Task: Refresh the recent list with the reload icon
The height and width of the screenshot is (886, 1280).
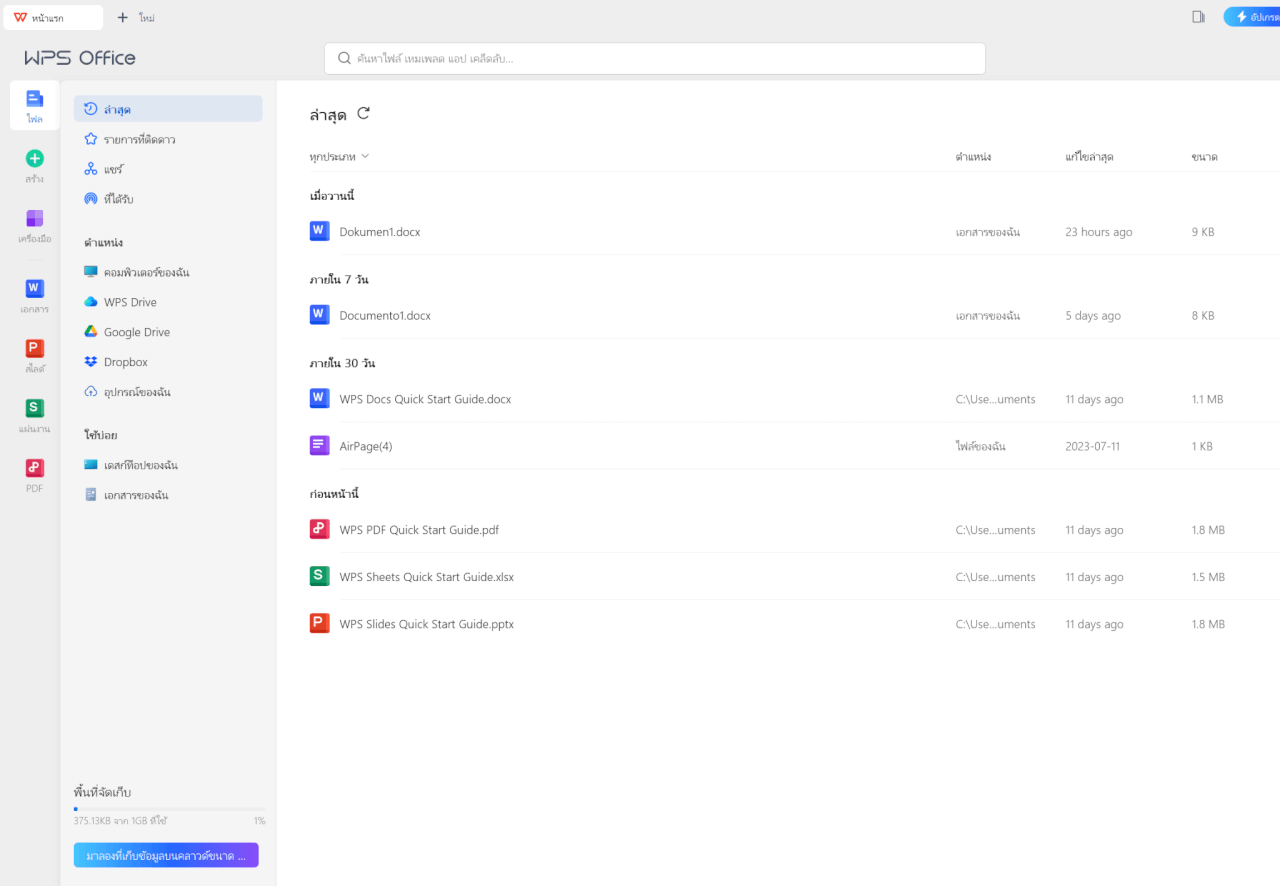Action: click(x=363, y=114)
